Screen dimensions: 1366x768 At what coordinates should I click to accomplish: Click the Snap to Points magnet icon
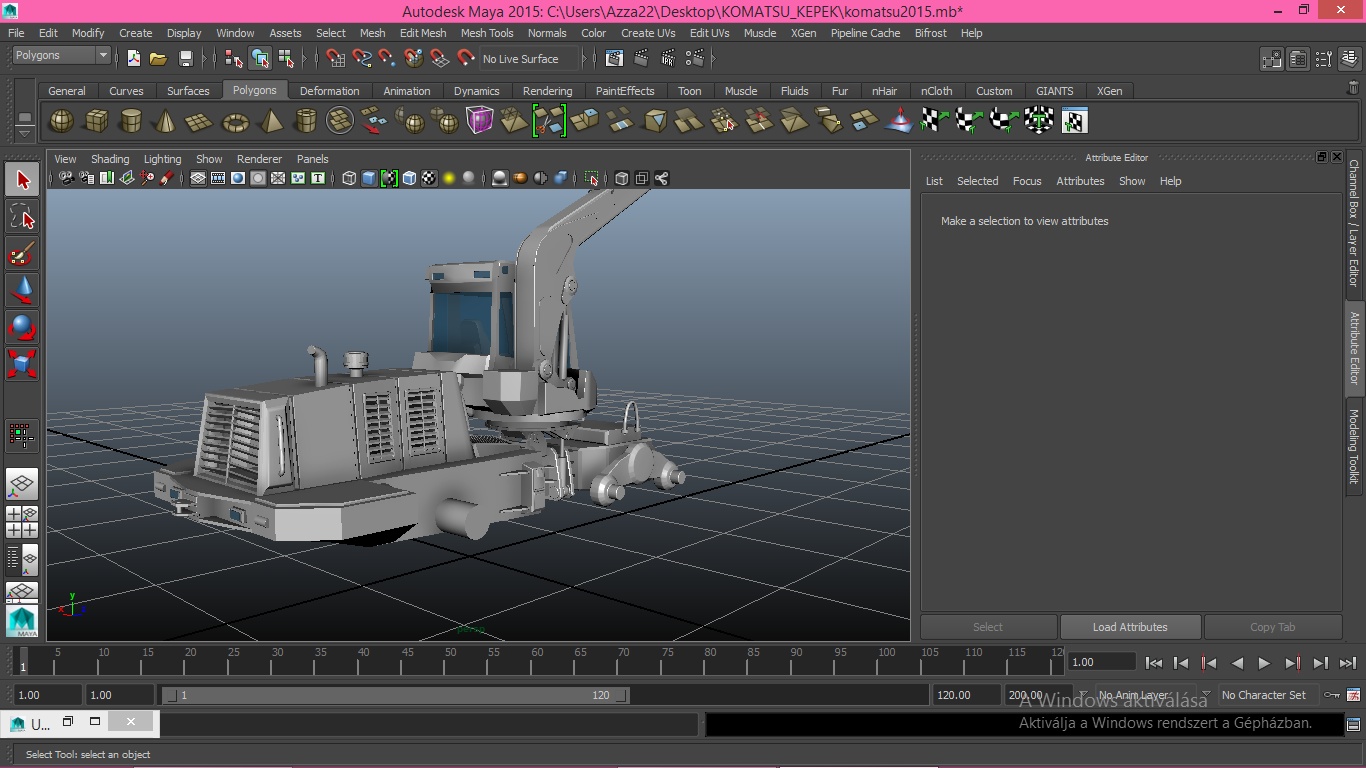coord(387,58)
